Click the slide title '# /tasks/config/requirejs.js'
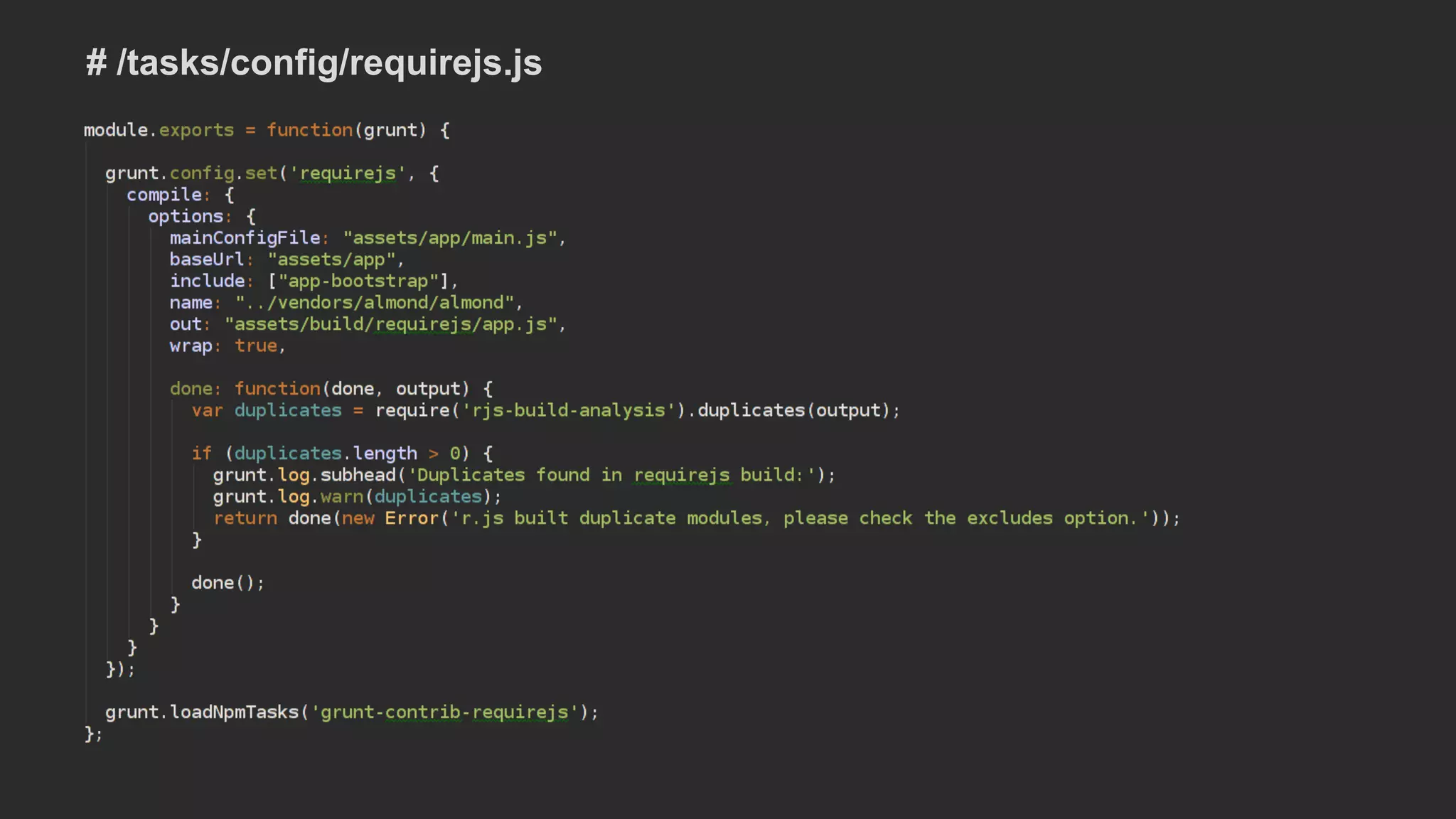1456x819 pixels. click(x=314, y=63)
